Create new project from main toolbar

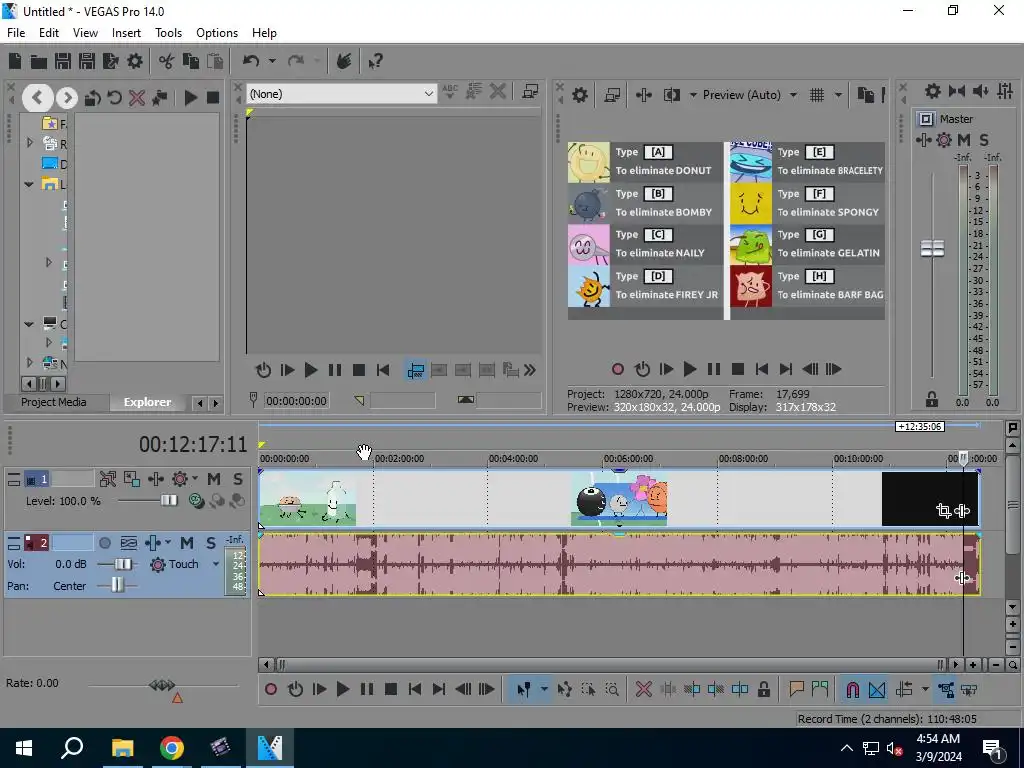click(x=14, y=61)
